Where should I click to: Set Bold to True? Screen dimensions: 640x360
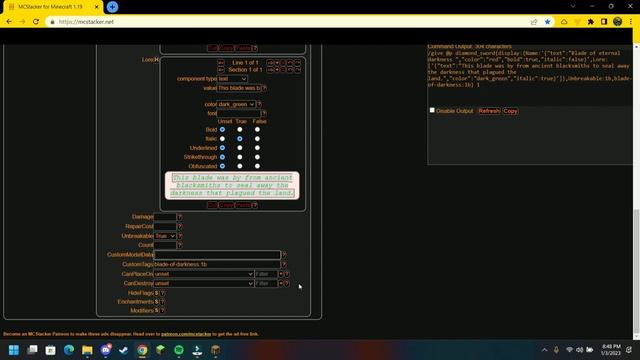pyautogui.click(x=240, y=129)
